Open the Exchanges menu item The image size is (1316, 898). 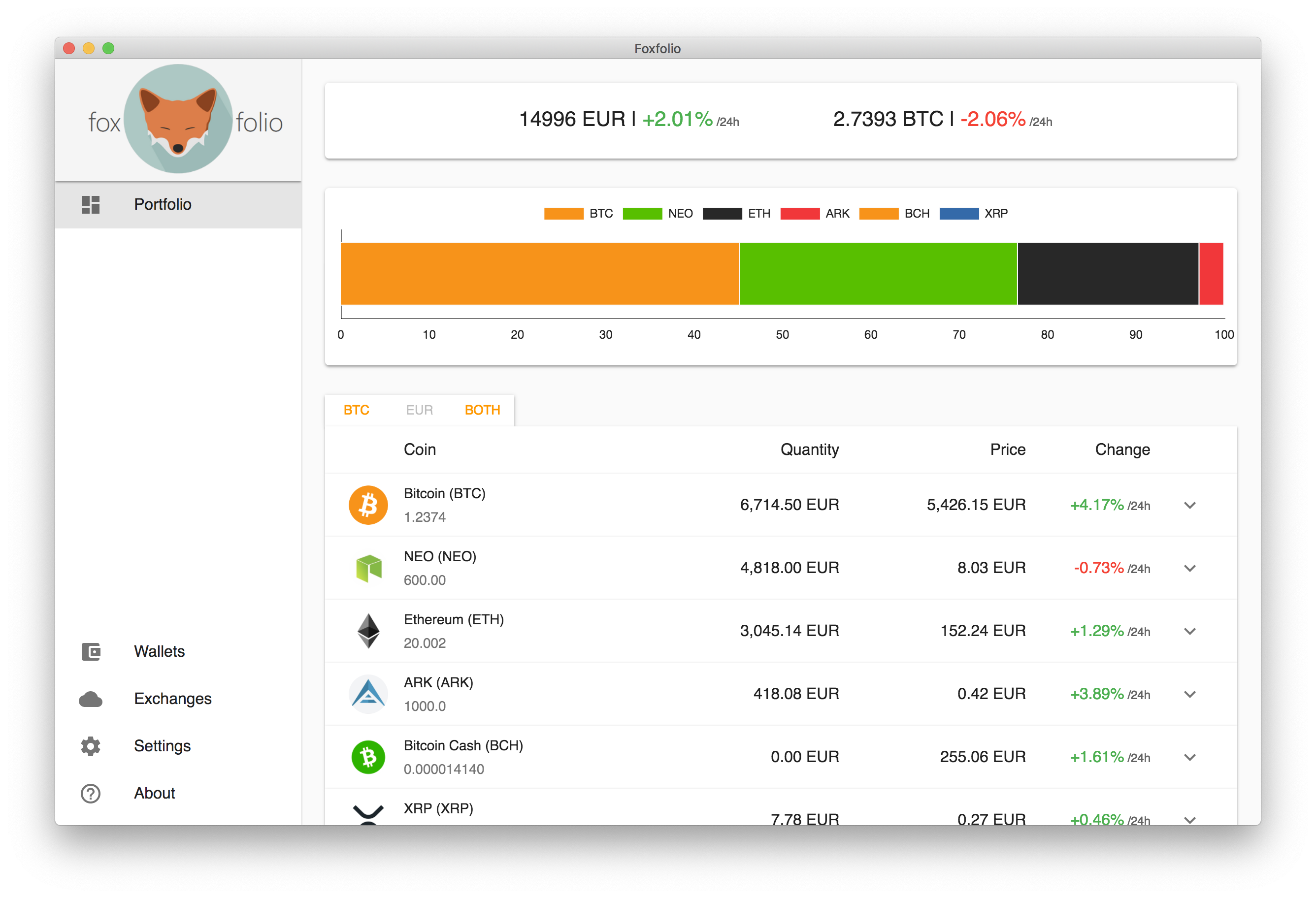click(178, 699)
